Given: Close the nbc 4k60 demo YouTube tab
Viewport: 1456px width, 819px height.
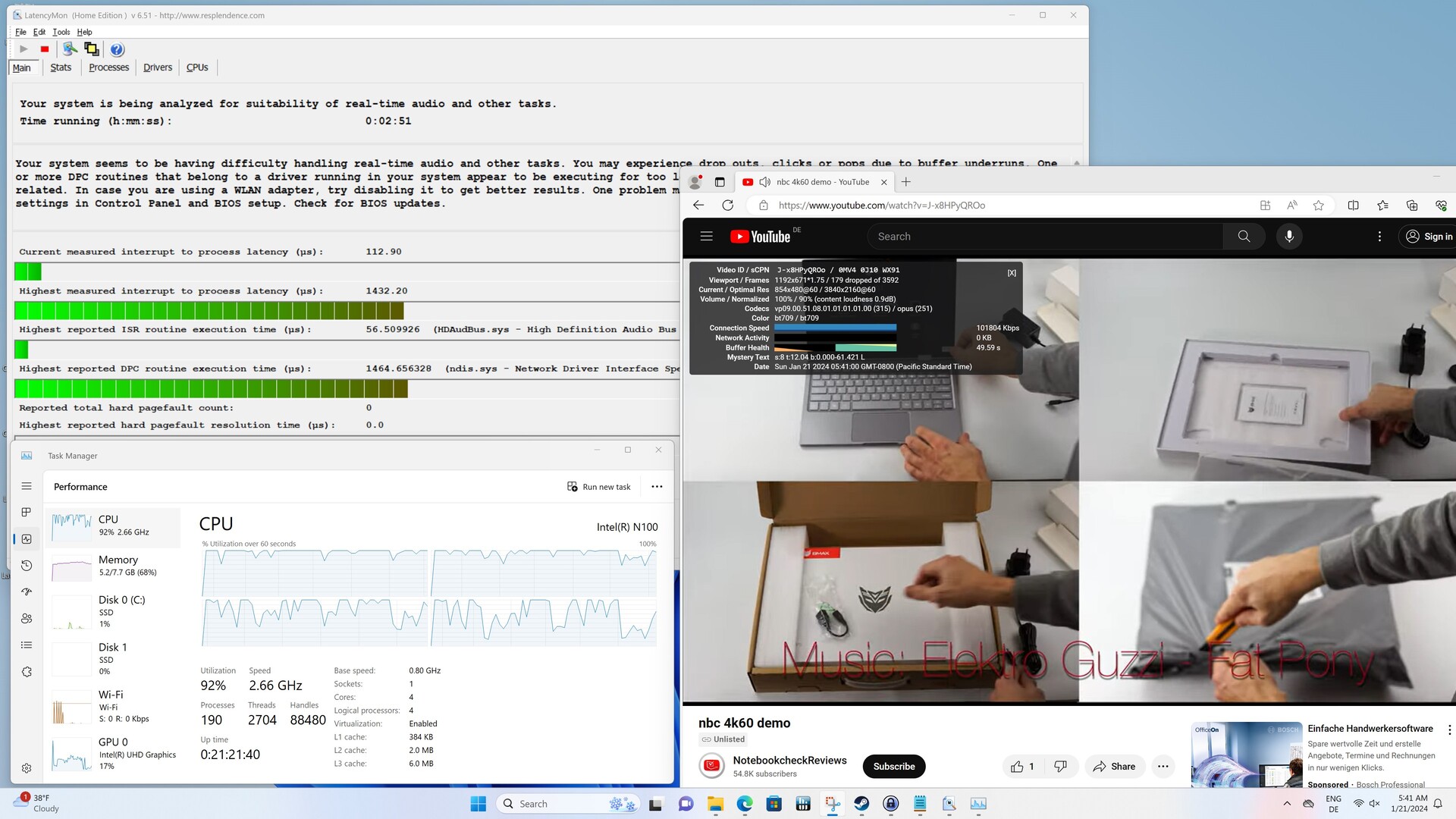Looking at the screenshot, I should [x=883, y=182].
